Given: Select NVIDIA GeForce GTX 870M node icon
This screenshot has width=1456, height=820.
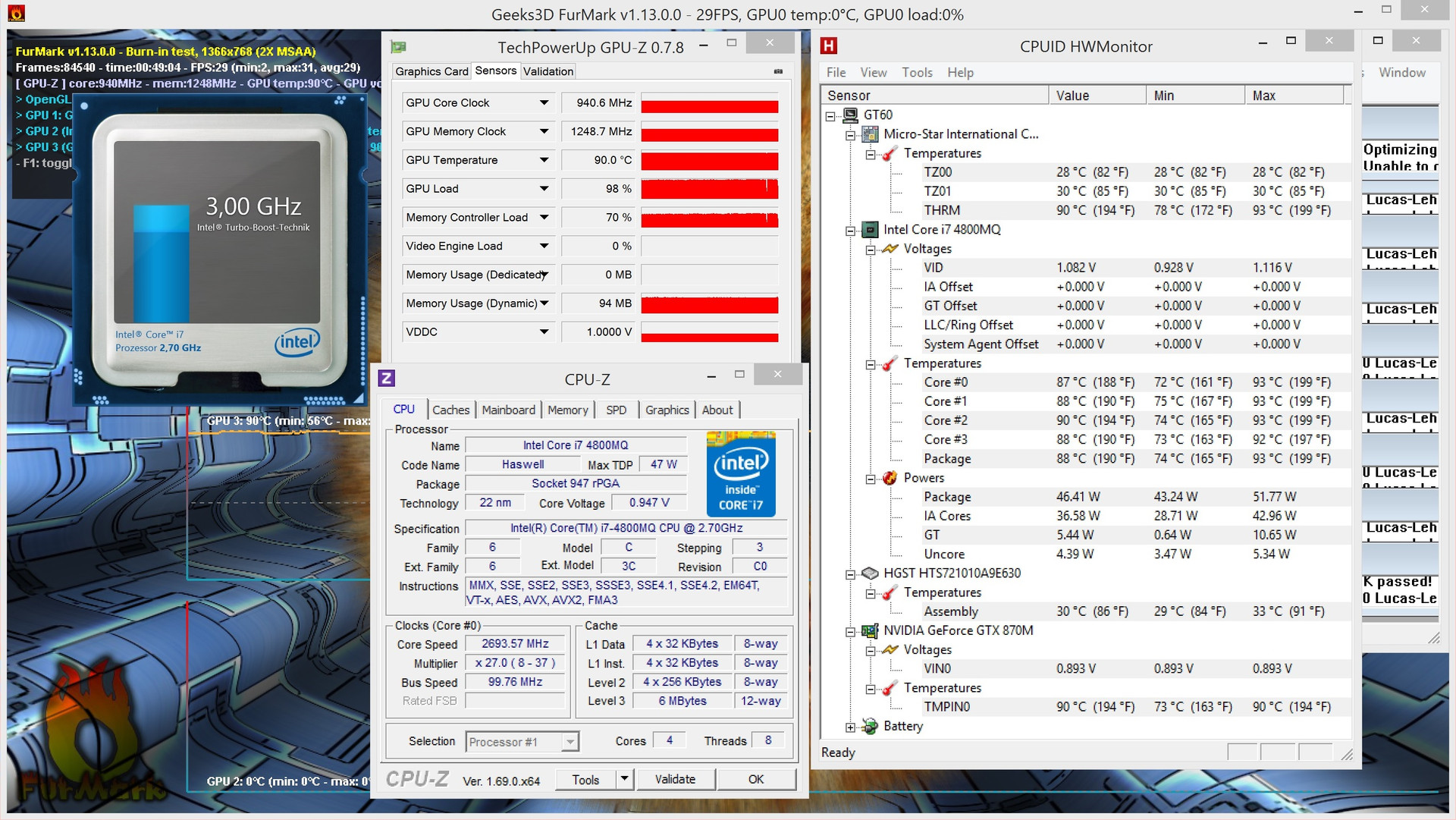Looking at the screenshot, I should click(x=870, y=630).
